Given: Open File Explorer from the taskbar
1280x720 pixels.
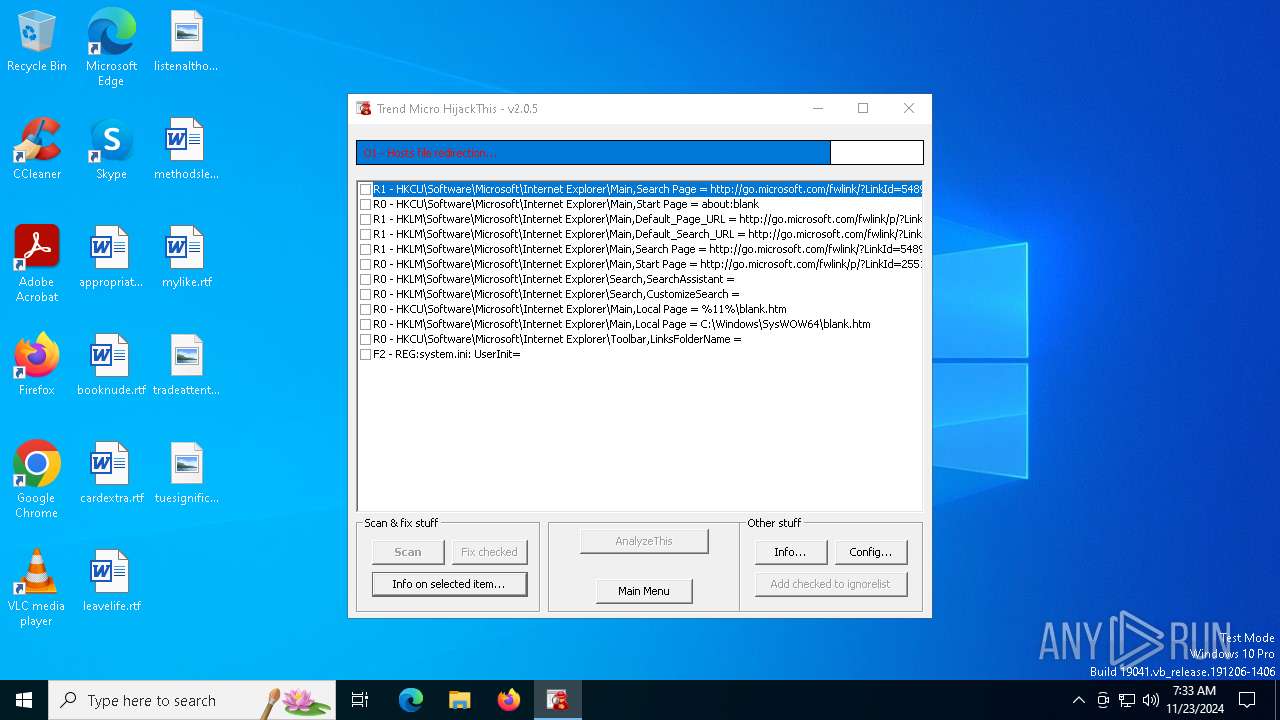Looking at the screenshot, I should 460,700.
